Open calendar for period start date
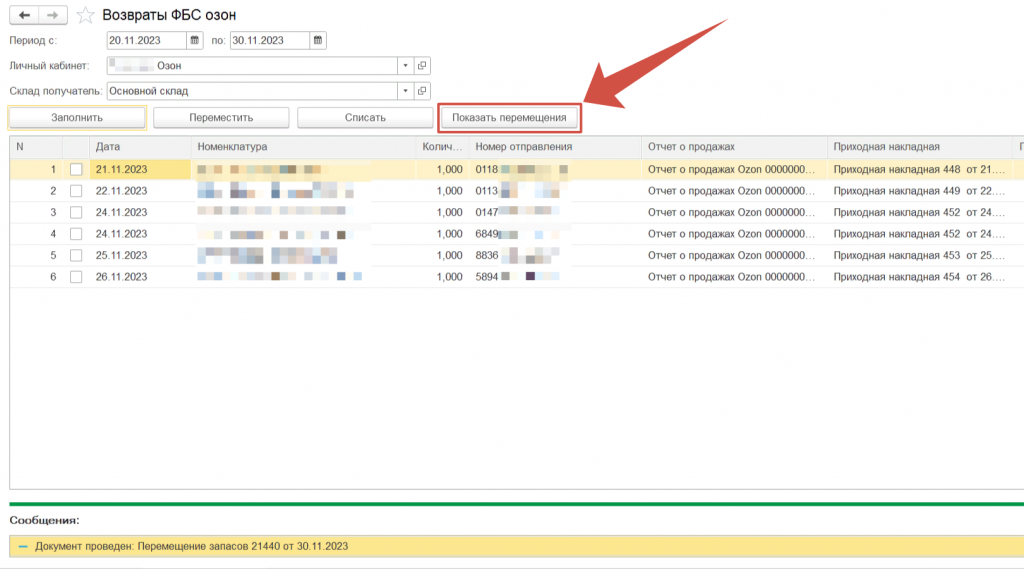The height and width of the screenshot is (569, 1024). click(x=195, y=41)
